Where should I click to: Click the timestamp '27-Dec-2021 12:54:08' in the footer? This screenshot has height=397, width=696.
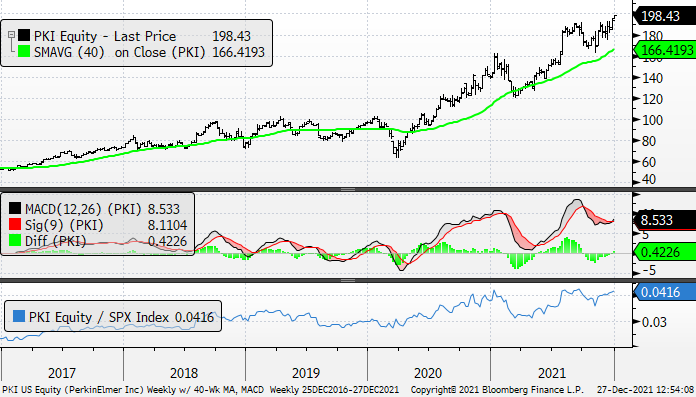(646, 390)
